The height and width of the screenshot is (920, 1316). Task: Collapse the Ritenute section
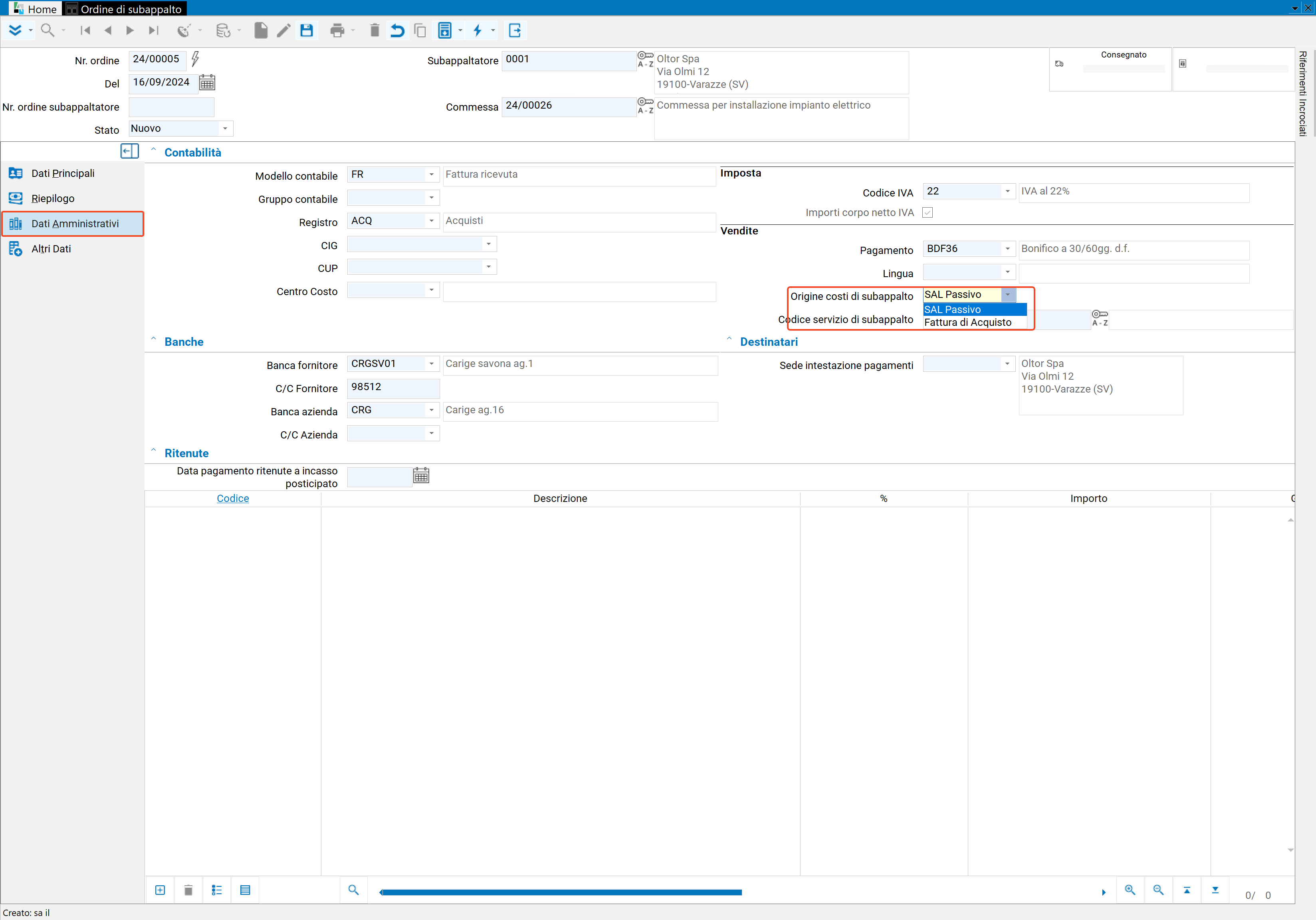pos(154,450)
